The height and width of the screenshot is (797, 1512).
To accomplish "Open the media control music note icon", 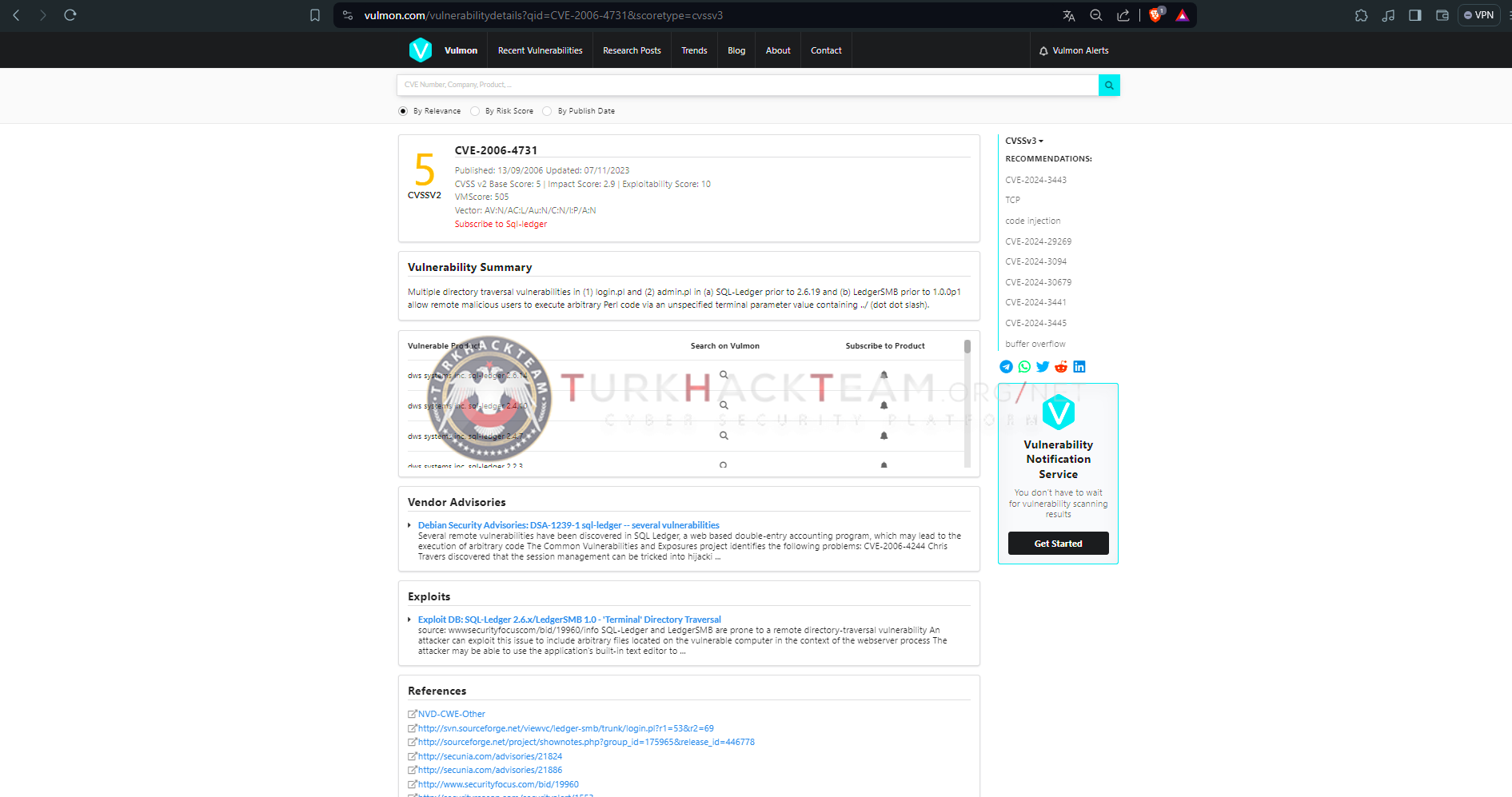I will 1388,15.
